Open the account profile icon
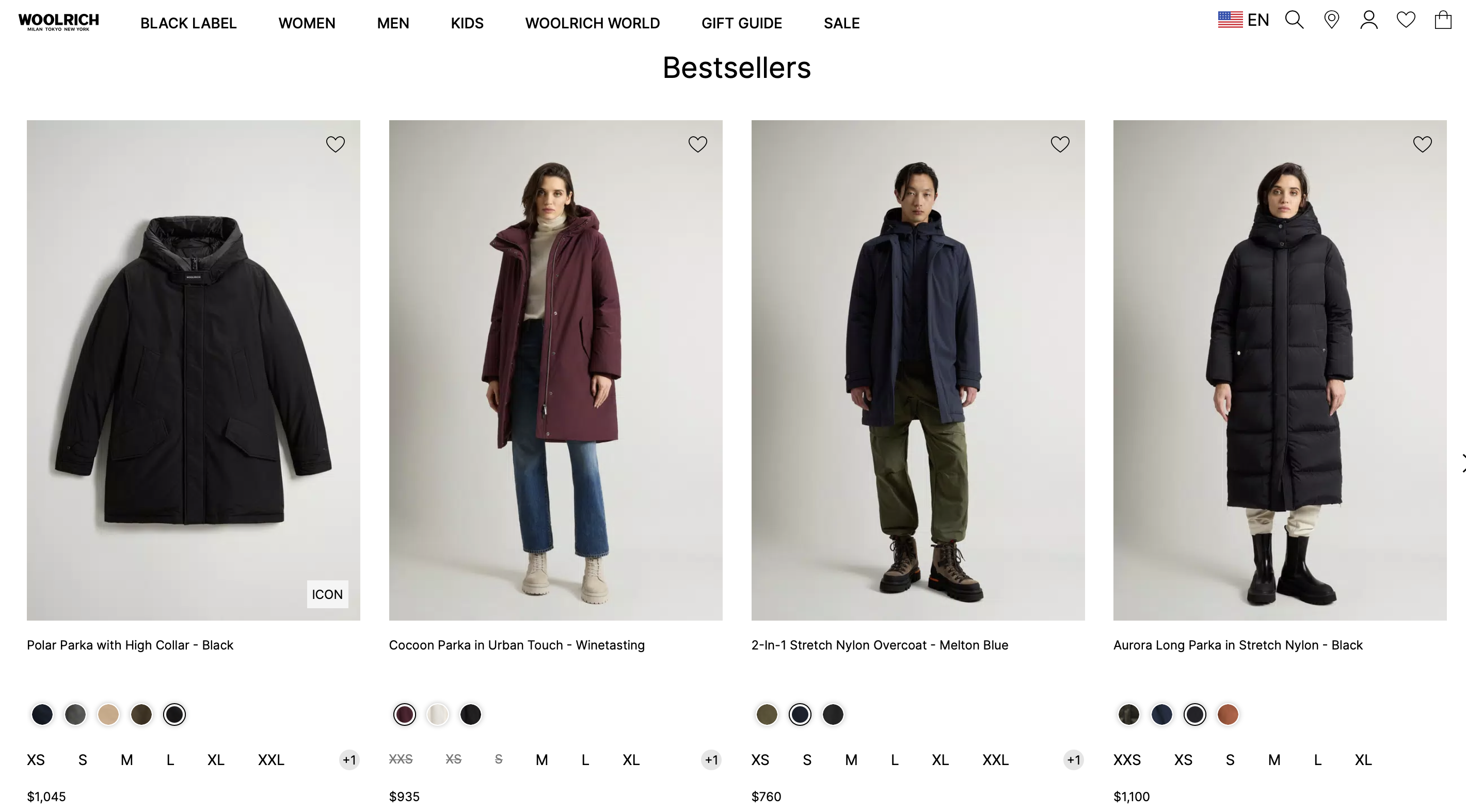 click(x=1368, y=20)
